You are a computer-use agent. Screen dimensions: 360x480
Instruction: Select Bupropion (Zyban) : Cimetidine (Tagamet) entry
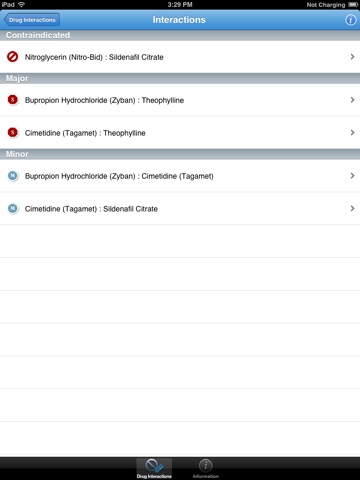click(180, 176)
